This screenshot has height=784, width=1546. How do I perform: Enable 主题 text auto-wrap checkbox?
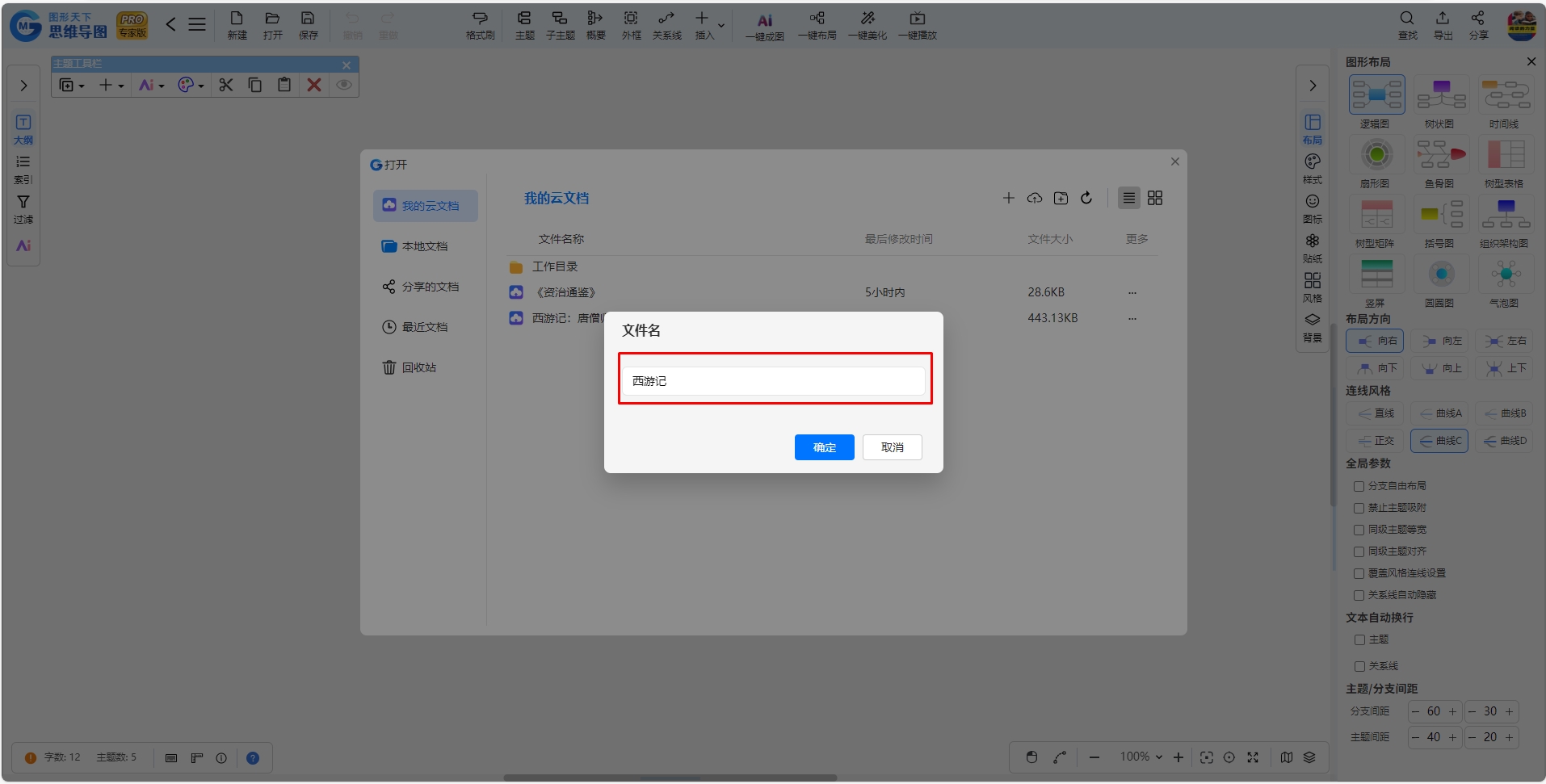tap(1359, 639)
